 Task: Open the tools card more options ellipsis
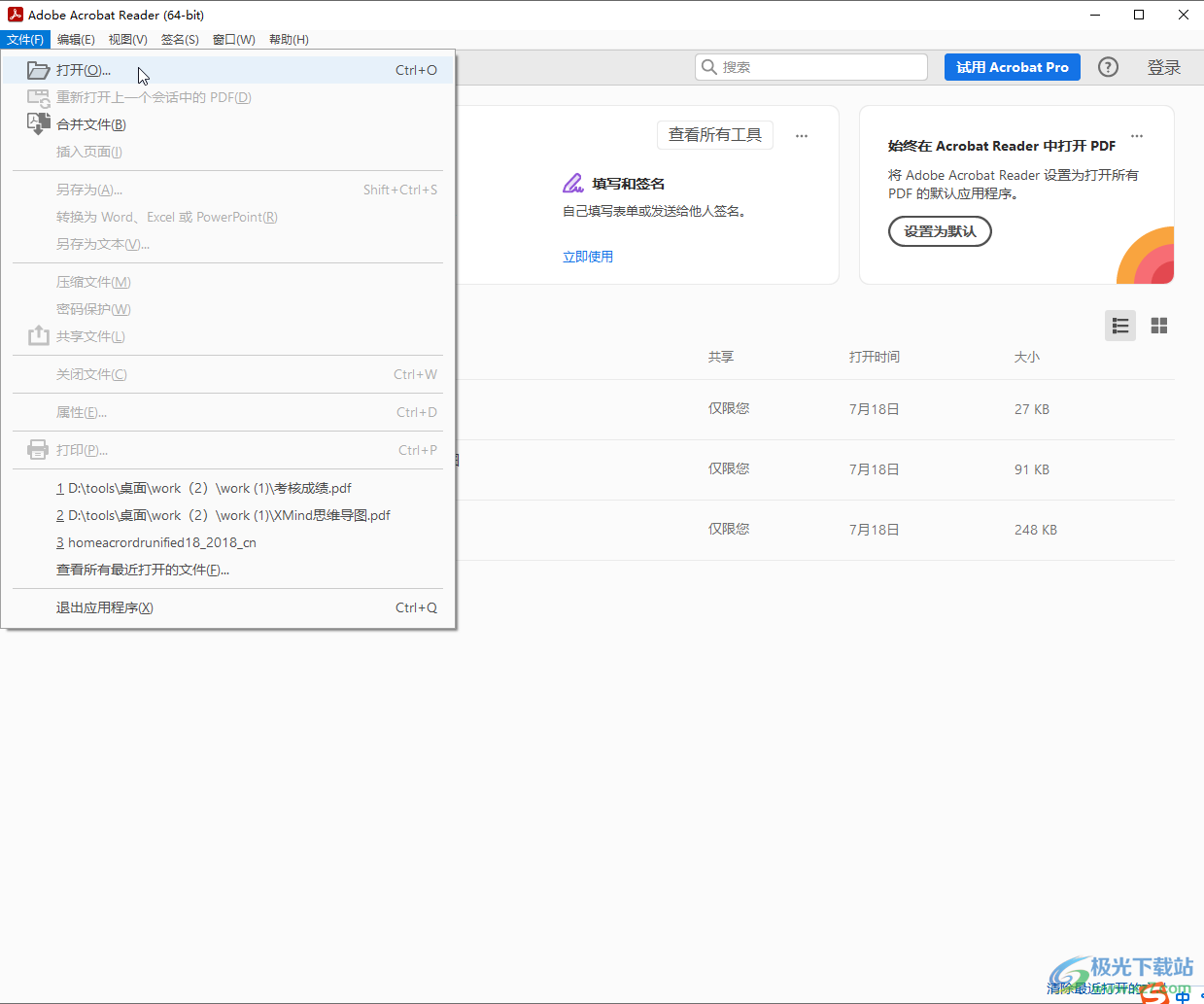[x=802, y=136]
